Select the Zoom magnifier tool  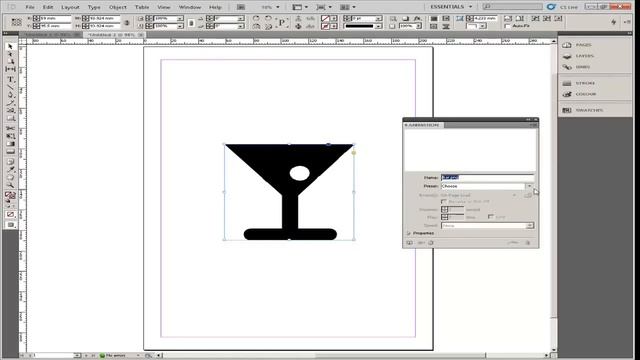[x=10, y=186]
